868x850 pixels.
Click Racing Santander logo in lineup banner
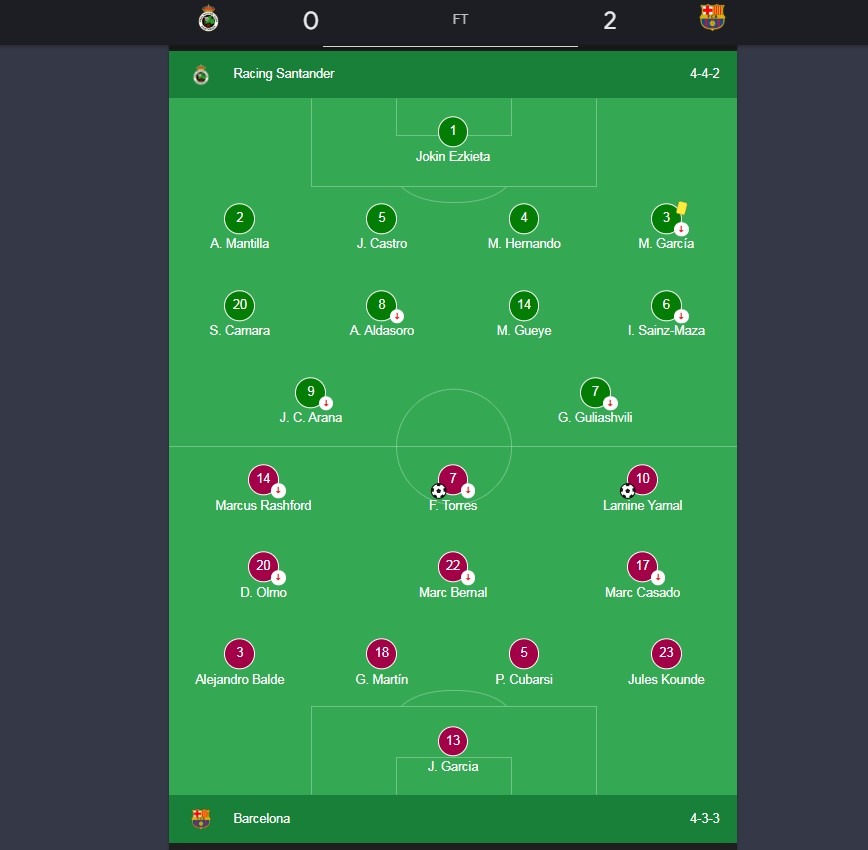pyautogui.click(x=201, y=74)
